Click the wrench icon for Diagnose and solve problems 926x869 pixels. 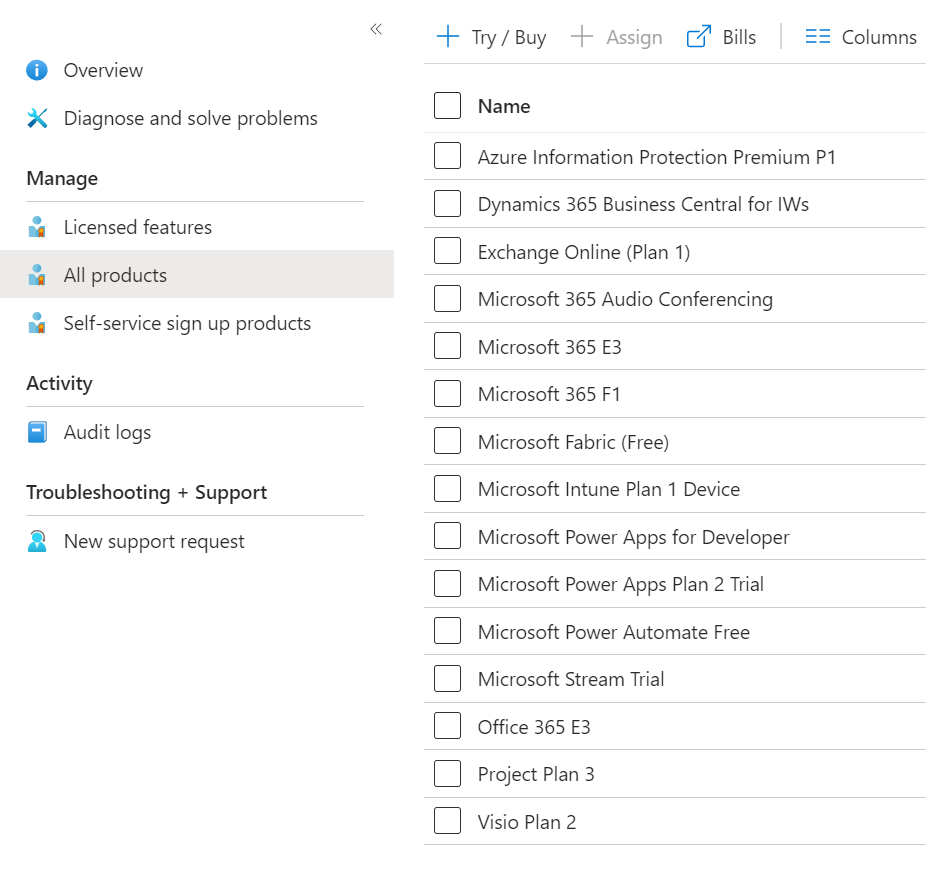point(37,118)
